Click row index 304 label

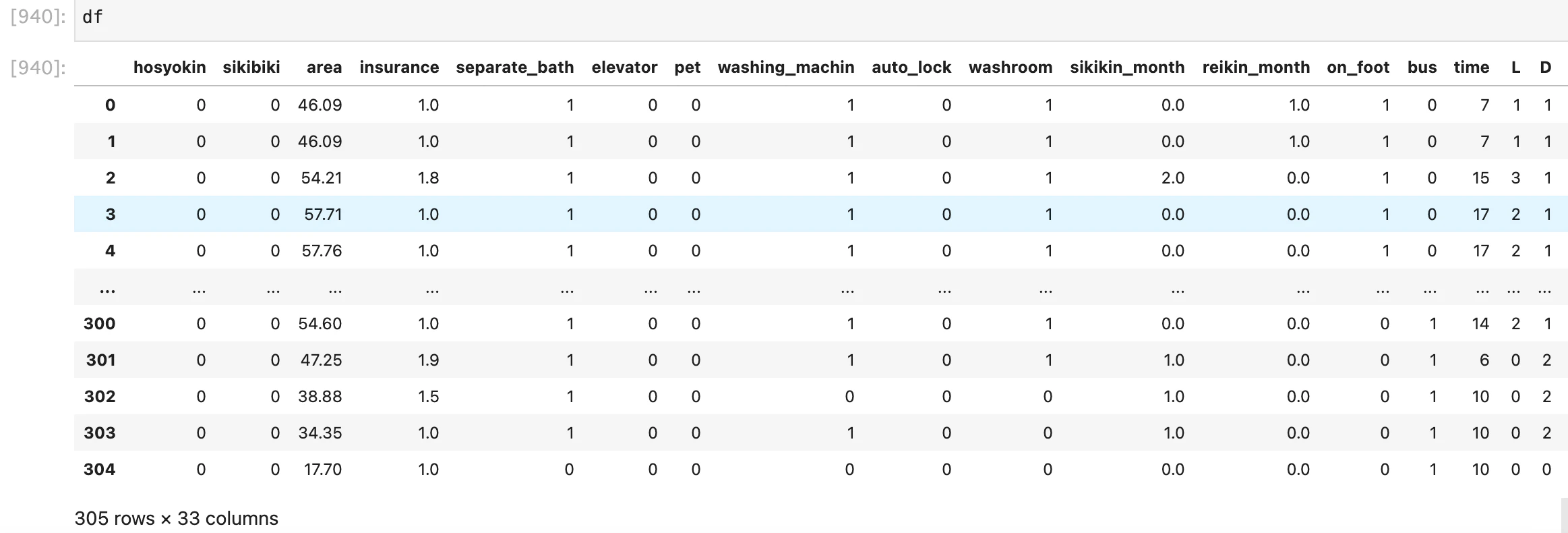[x=99, y=470]
